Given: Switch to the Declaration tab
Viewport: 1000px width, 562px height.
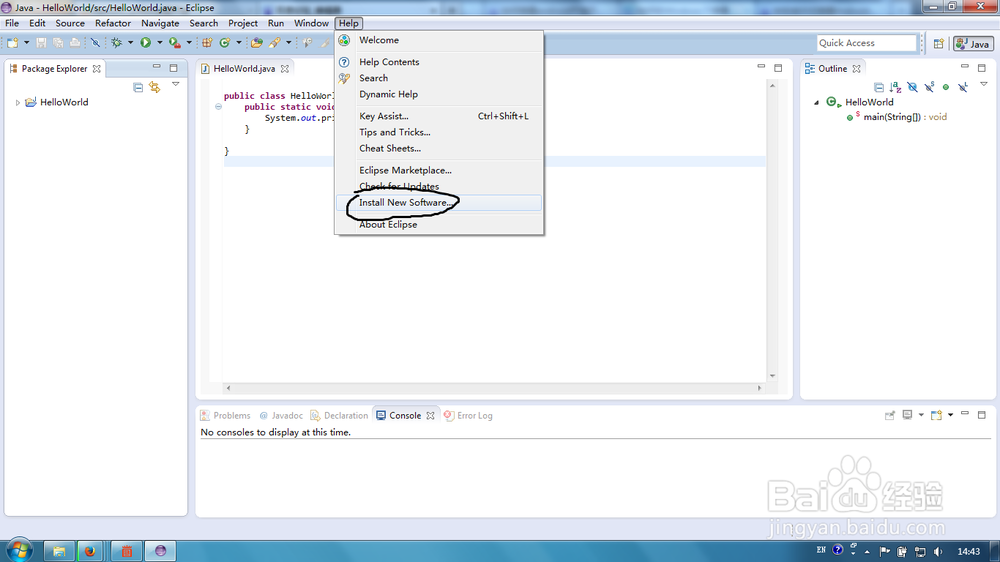Looking at the screenshot, I should (339, 415).
